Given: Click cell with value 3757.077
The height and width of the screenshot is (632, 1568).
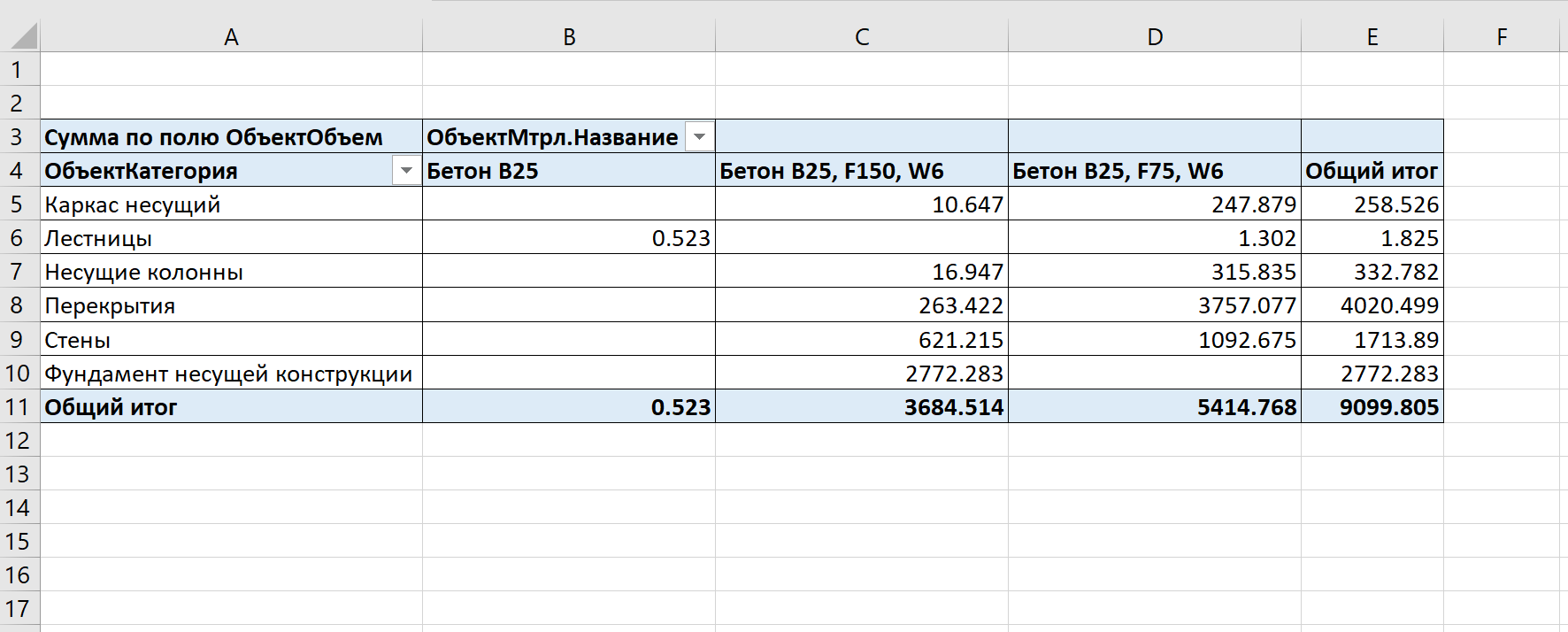Looking at the screenshot, I should pos(1246,305).
